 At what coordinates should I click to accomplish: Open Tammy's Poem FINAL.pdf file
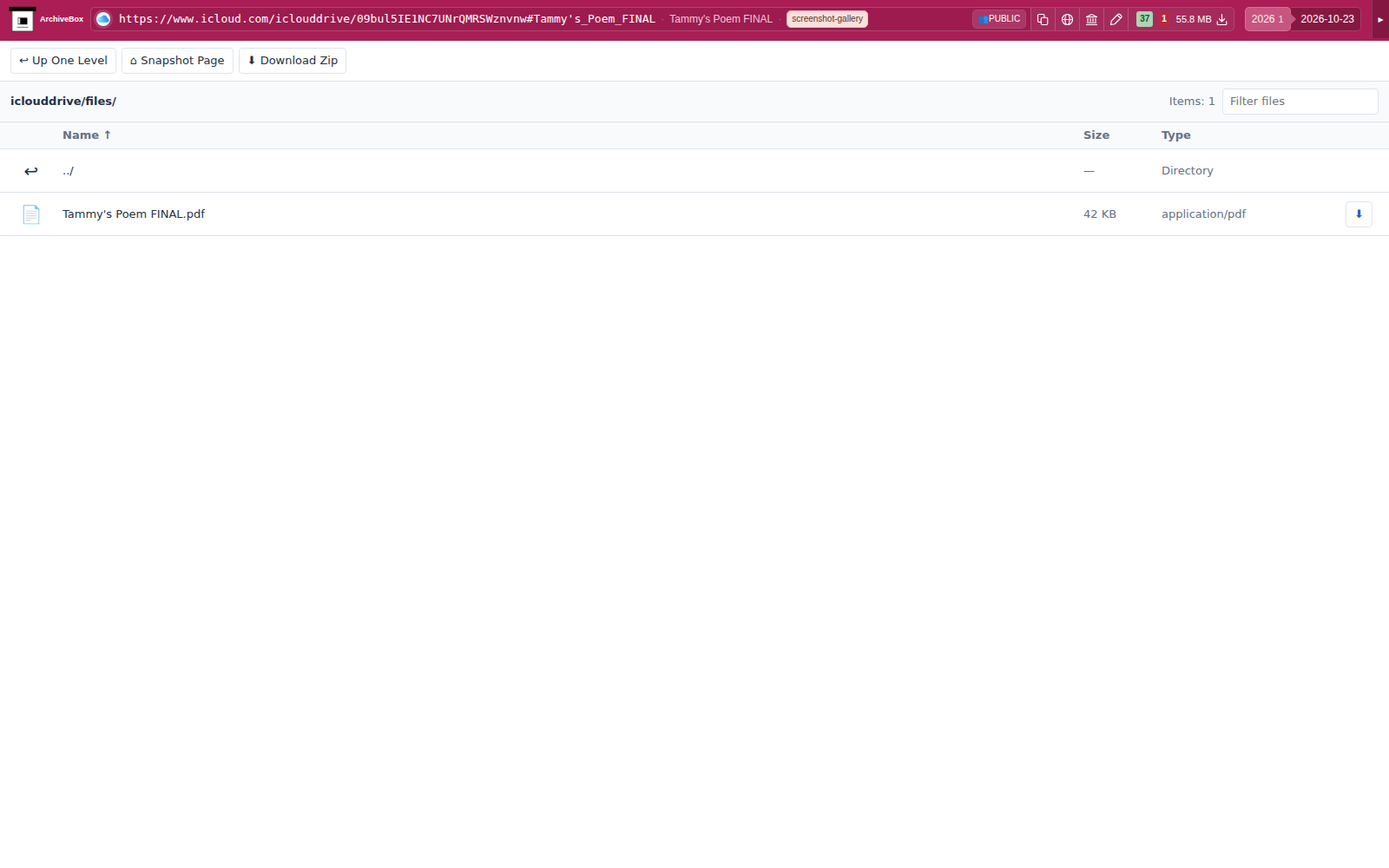point(134,214)
